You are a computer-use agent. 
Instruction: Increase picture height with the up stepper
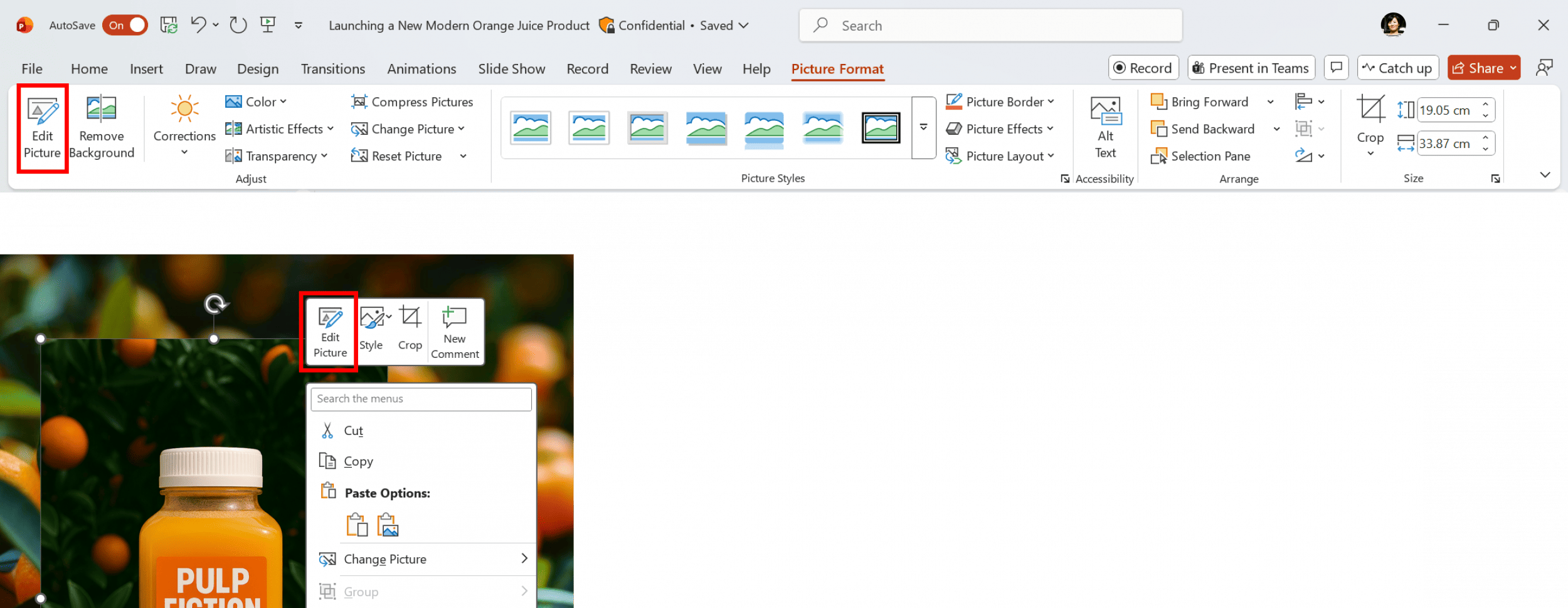[x=1485, y=105]
